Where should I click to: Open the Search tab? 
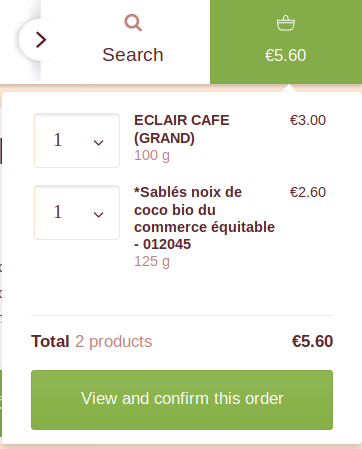point(133,41)
